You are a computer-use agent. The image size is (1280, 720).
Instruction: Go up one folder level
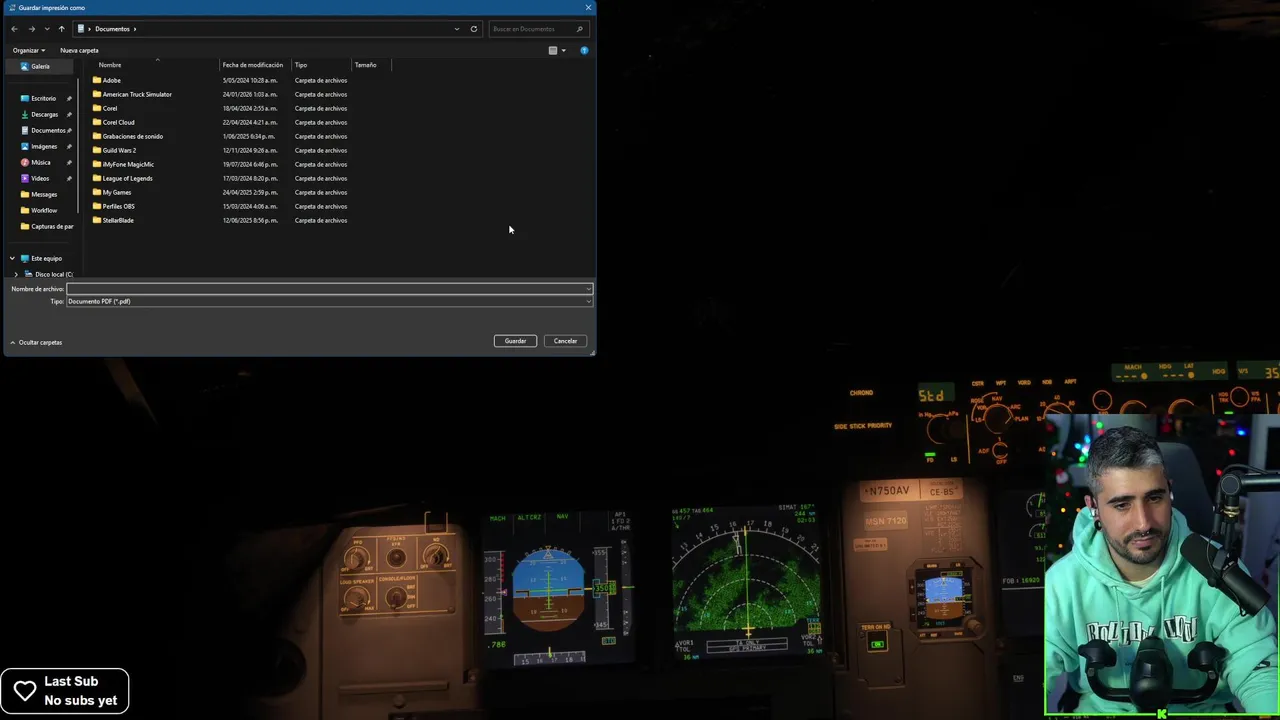[x=61, y=29]
